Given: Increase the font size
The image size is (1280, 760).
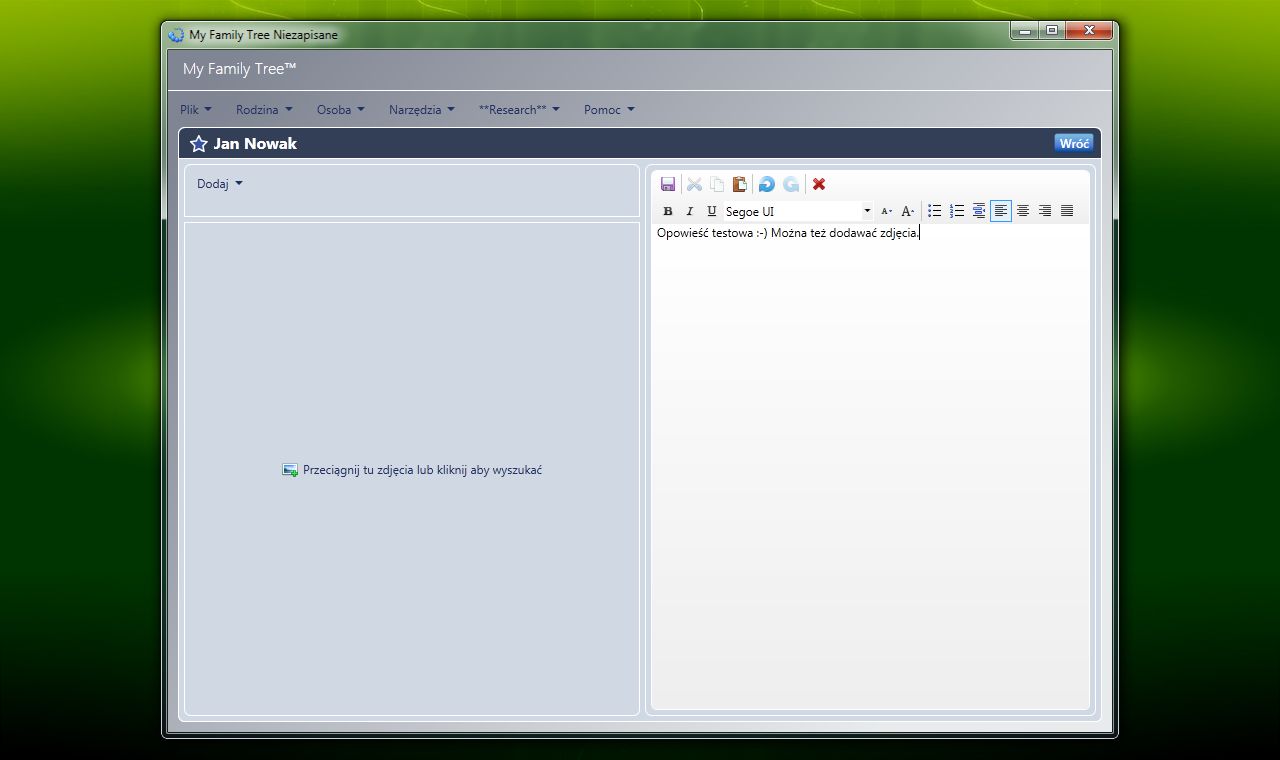Looking at the screenshot, I should pyautogui.click(x=908, y=211).
